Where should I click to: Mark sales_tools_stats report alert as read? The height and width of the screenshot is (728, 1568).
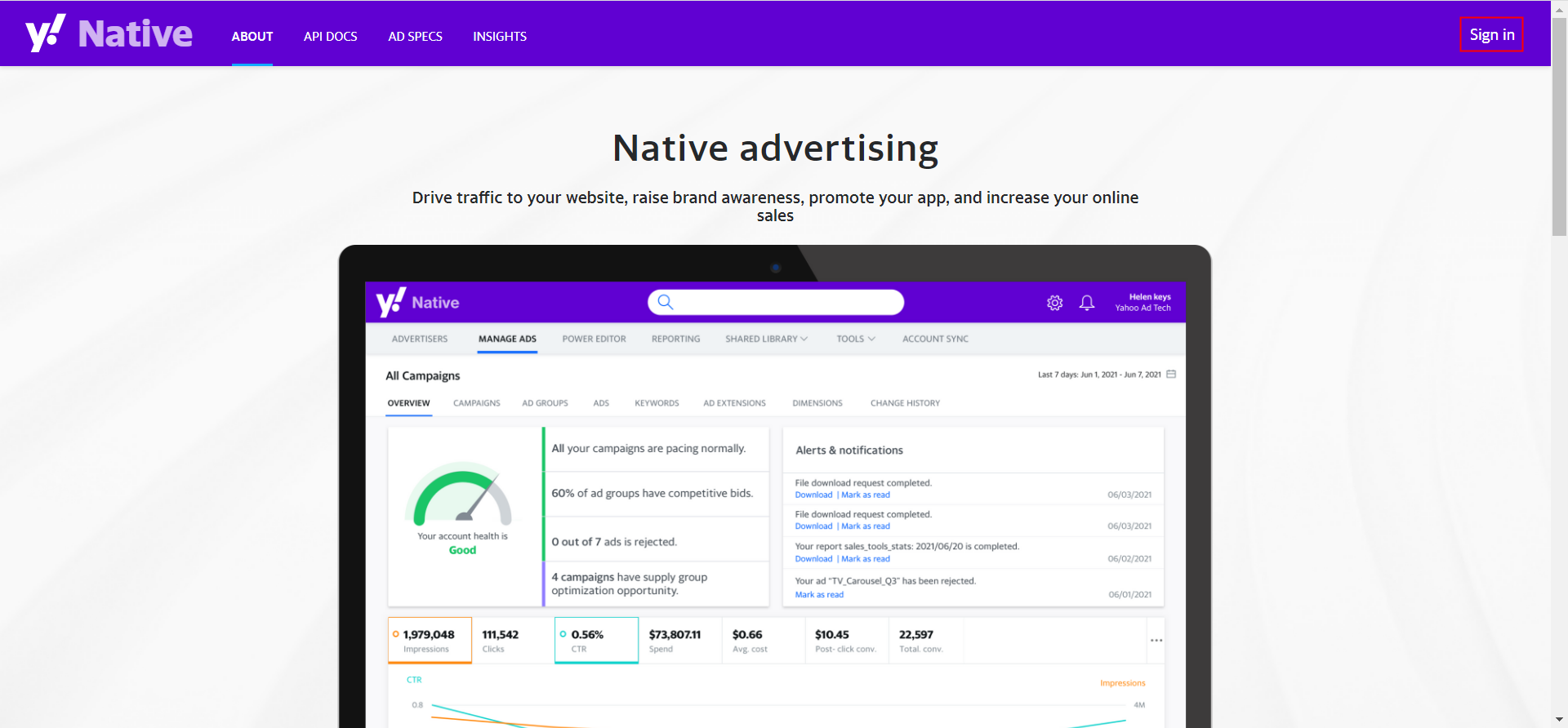click(866, 559)
